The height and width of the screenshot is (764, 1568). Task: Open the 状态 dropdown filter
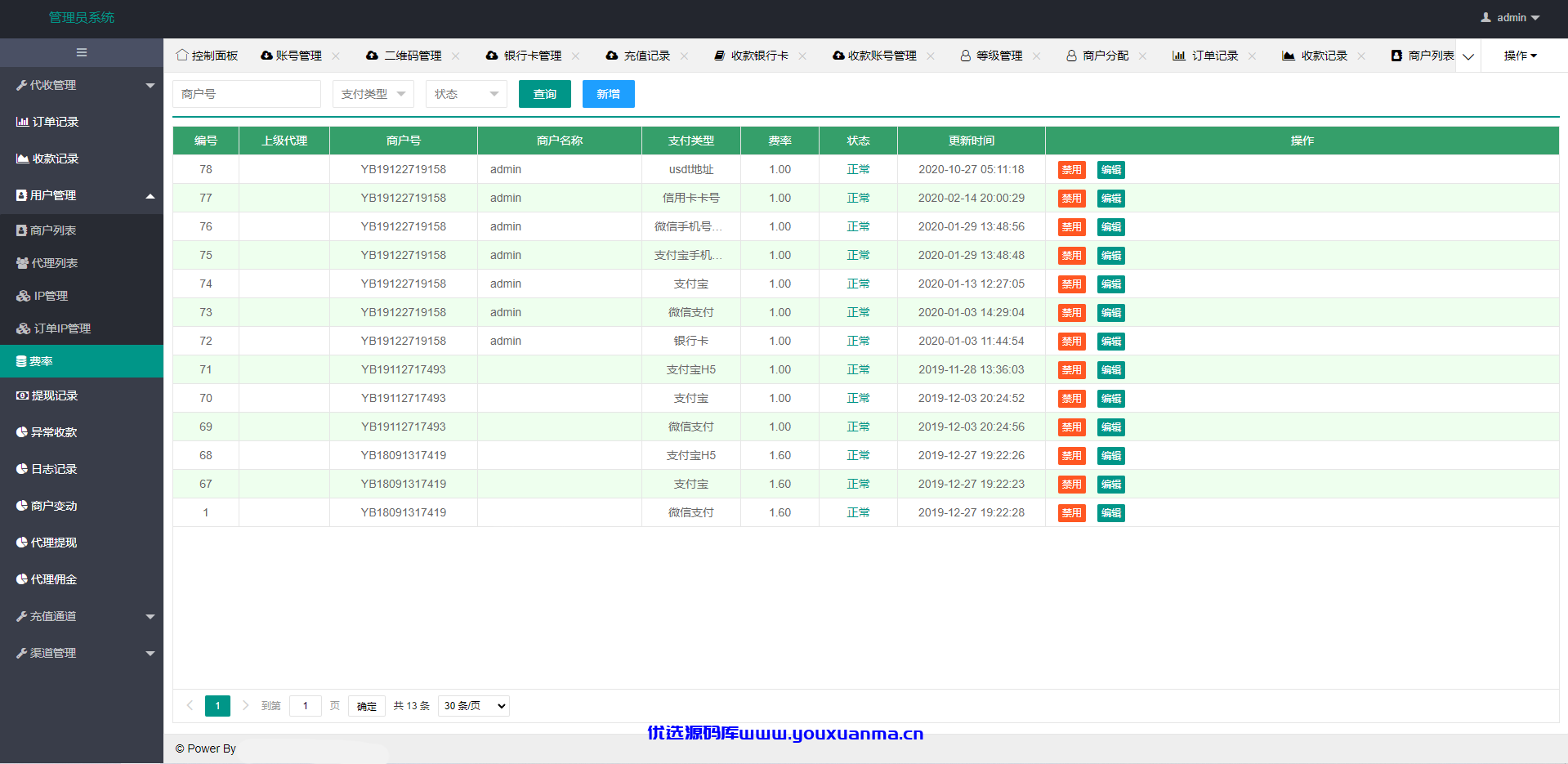pyautogui.click(x=467, y=94)
